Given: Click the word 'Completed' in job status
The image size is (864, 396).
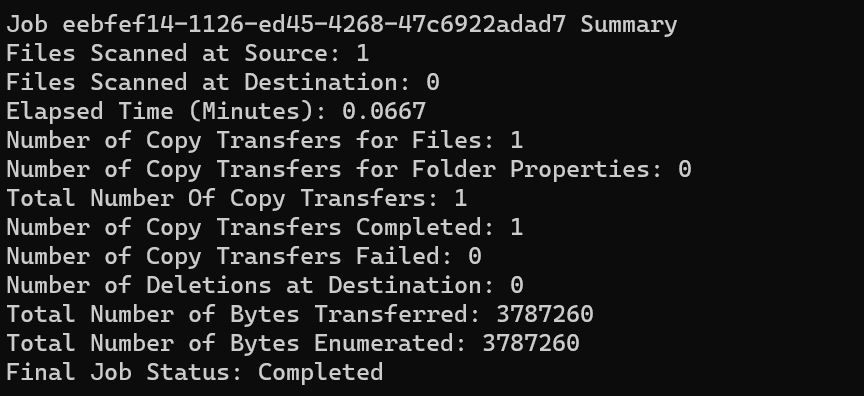Looking at the screenshot, I should tap(321, 372).
